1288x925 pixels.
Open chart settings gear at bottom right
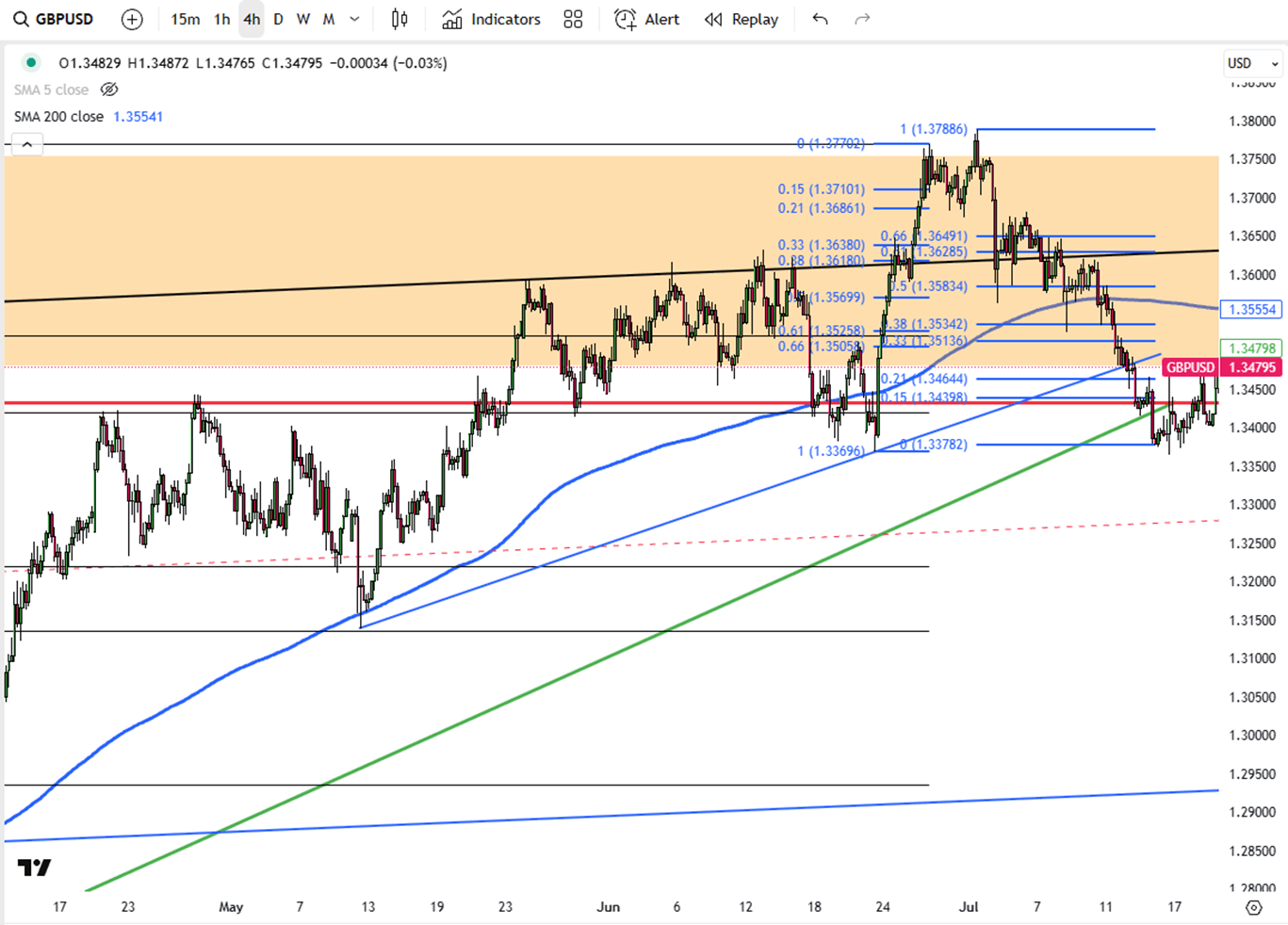(1253, 907)
